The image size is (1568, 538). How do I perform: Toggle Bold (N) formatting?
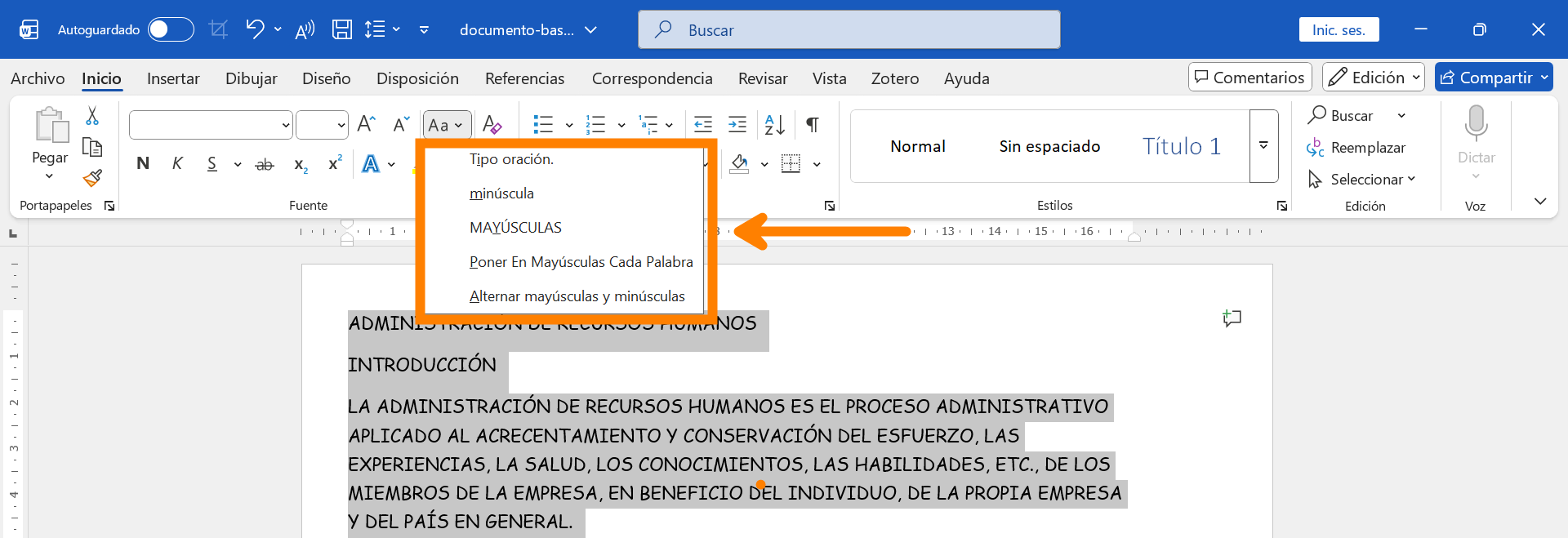(143, 163)
